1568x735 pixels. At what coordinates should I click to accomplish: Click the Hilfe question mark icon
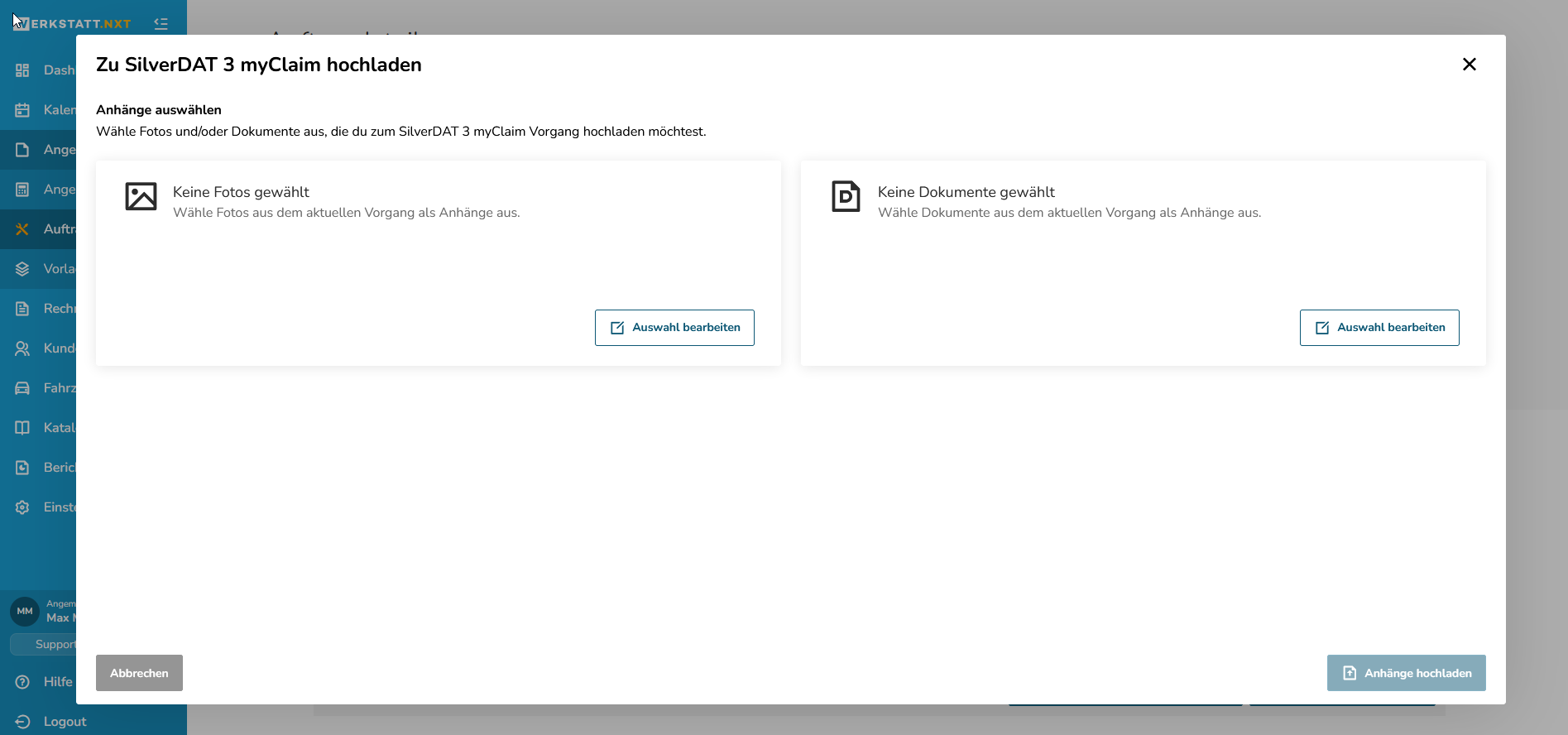coord(22,682)
